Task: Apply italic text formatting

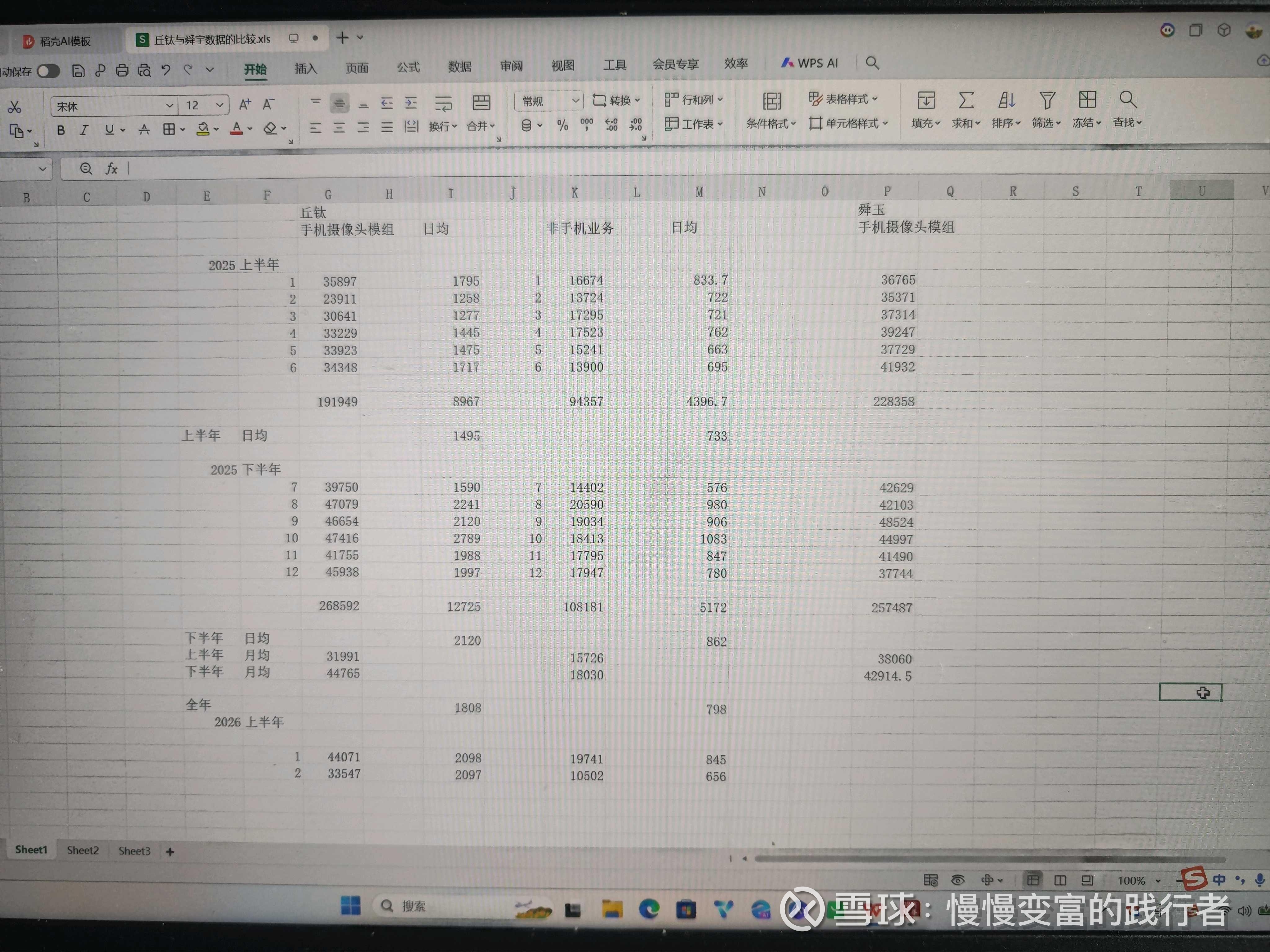Action: (84, 130)
